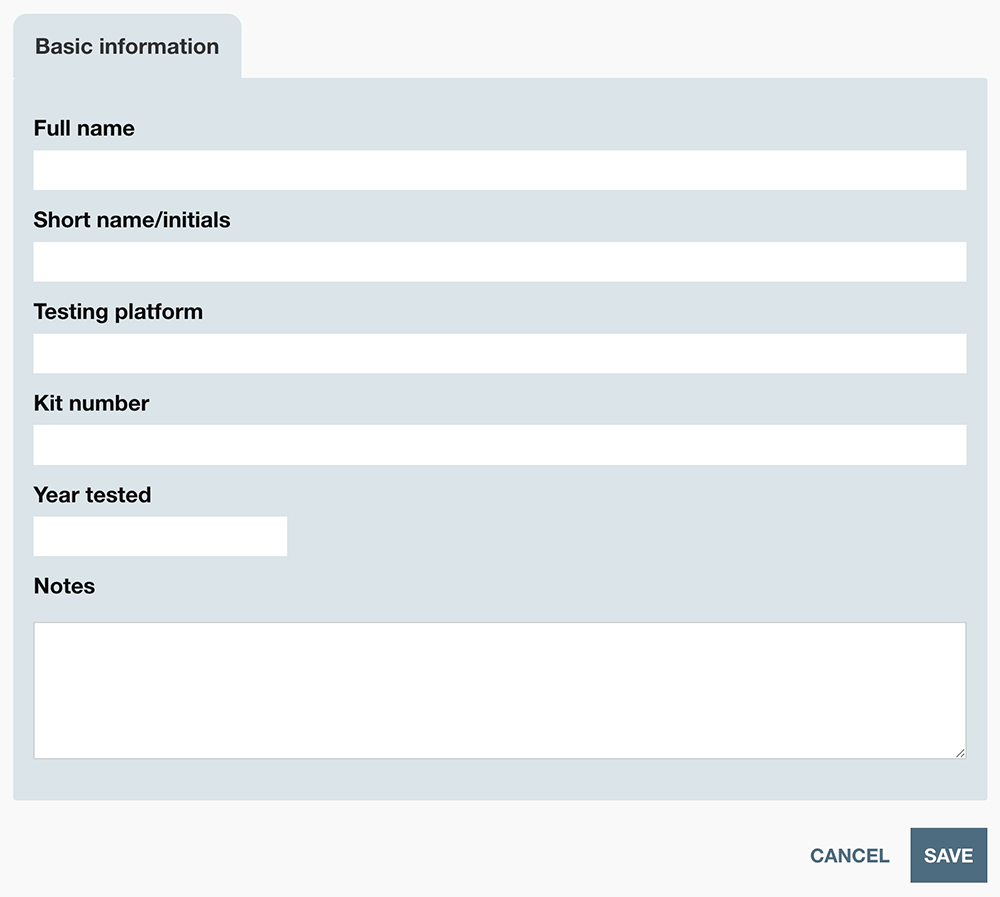
Task: Choose CANCEL in the bottom action bar
Action: click(849, 855)
